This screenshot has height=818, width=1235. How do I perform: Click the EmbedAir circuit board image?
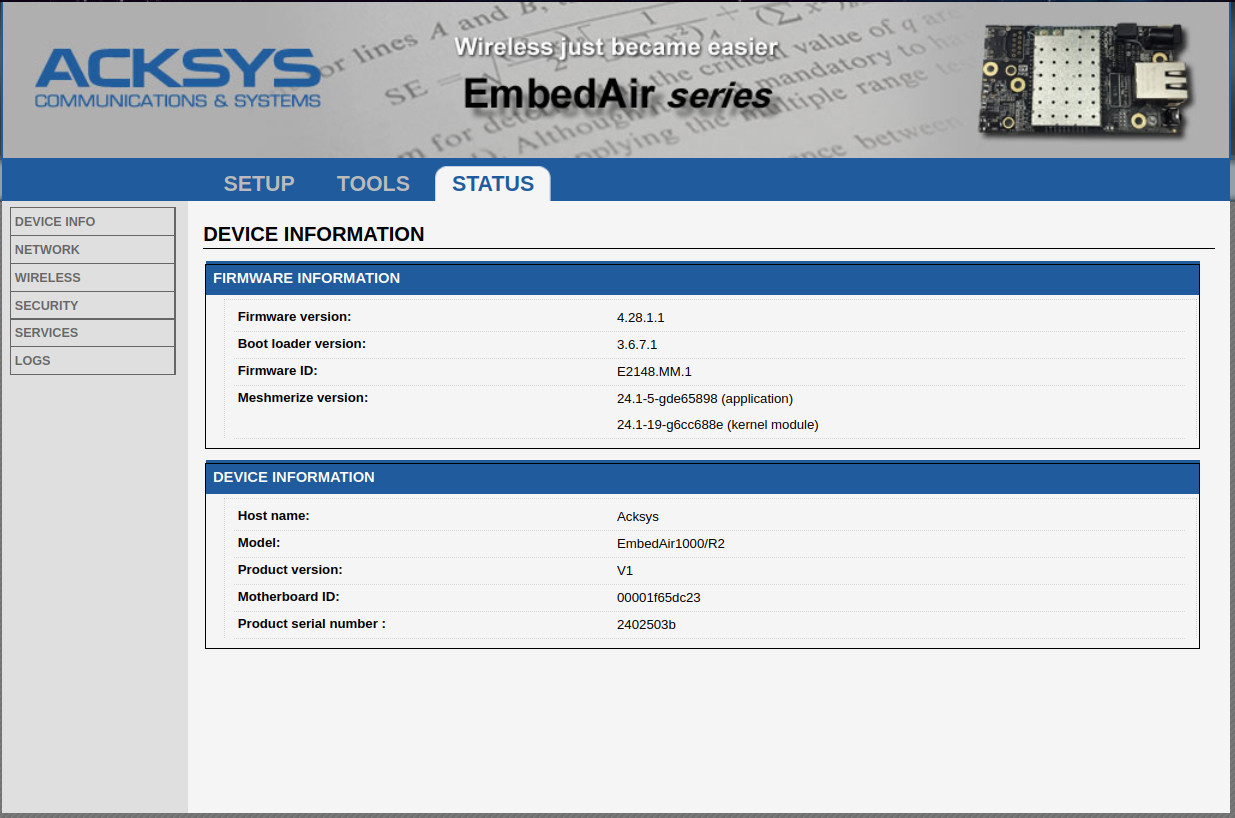[1086, 79]
